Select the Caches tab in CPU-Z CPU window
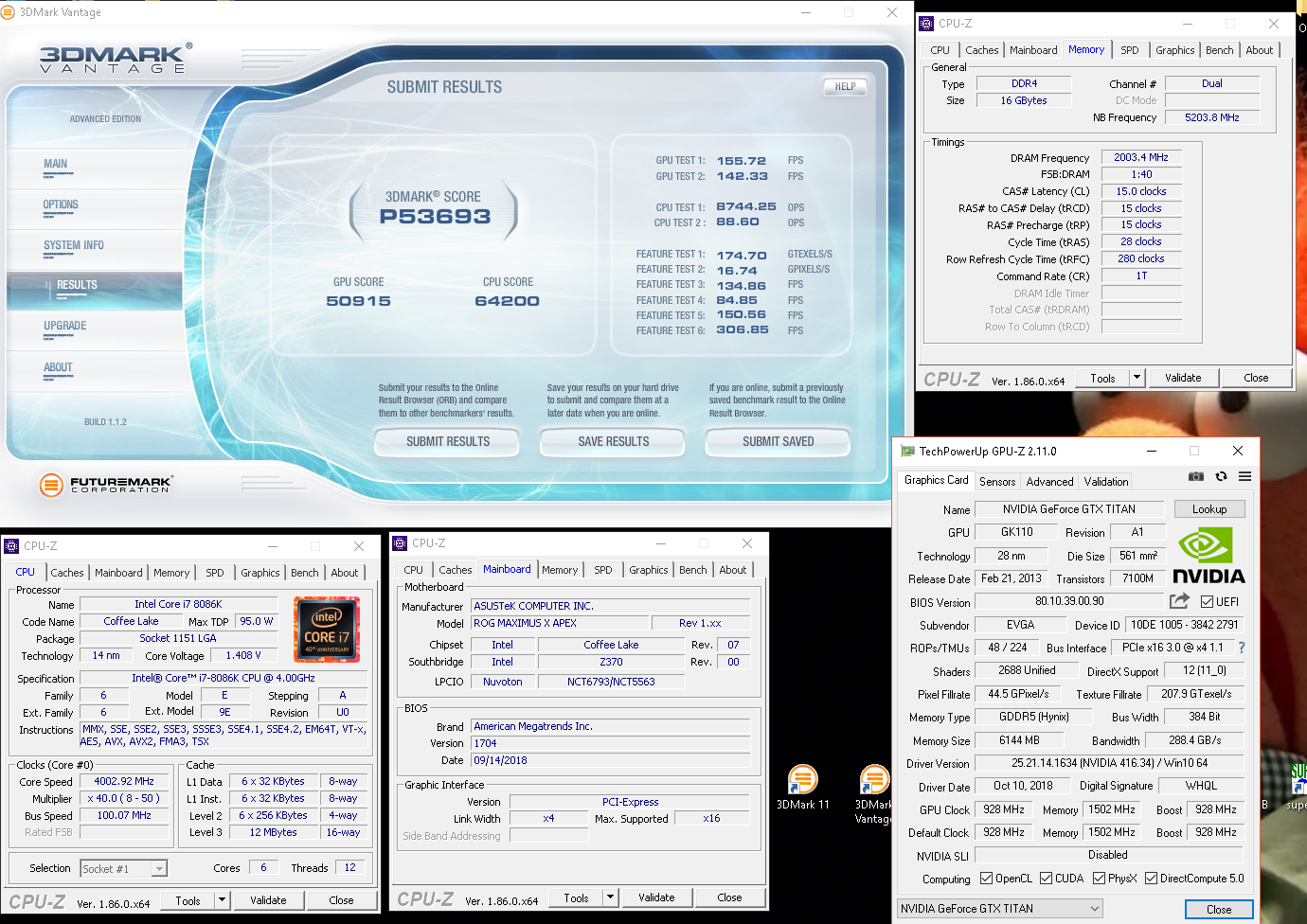This screenshot has width=1307, height=924. pyautogui.click(x=67, y=573)
